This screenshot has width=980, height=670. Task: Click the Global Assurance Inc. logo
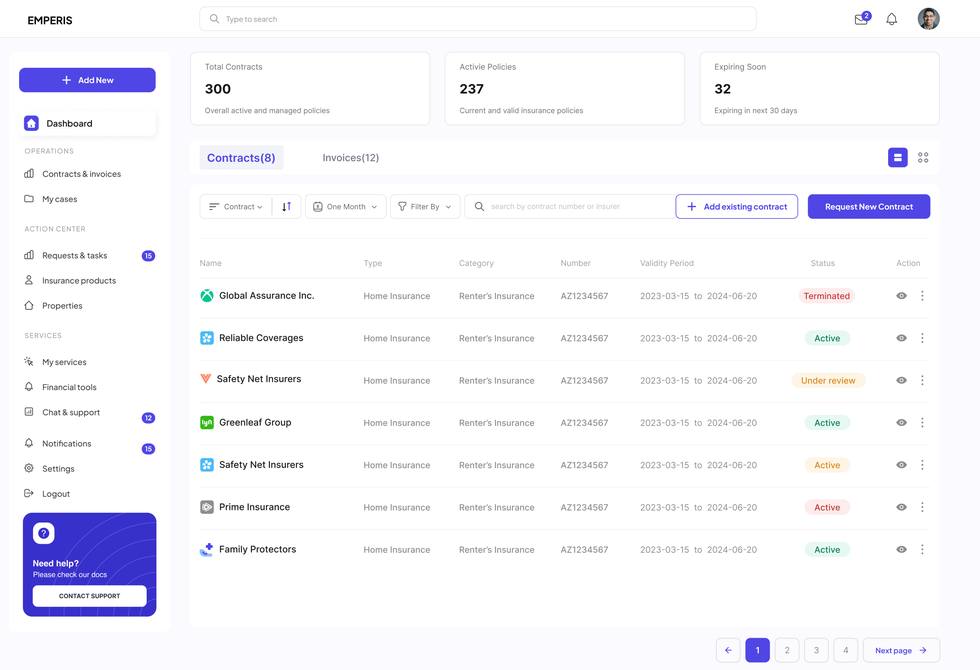pos(206,296)
